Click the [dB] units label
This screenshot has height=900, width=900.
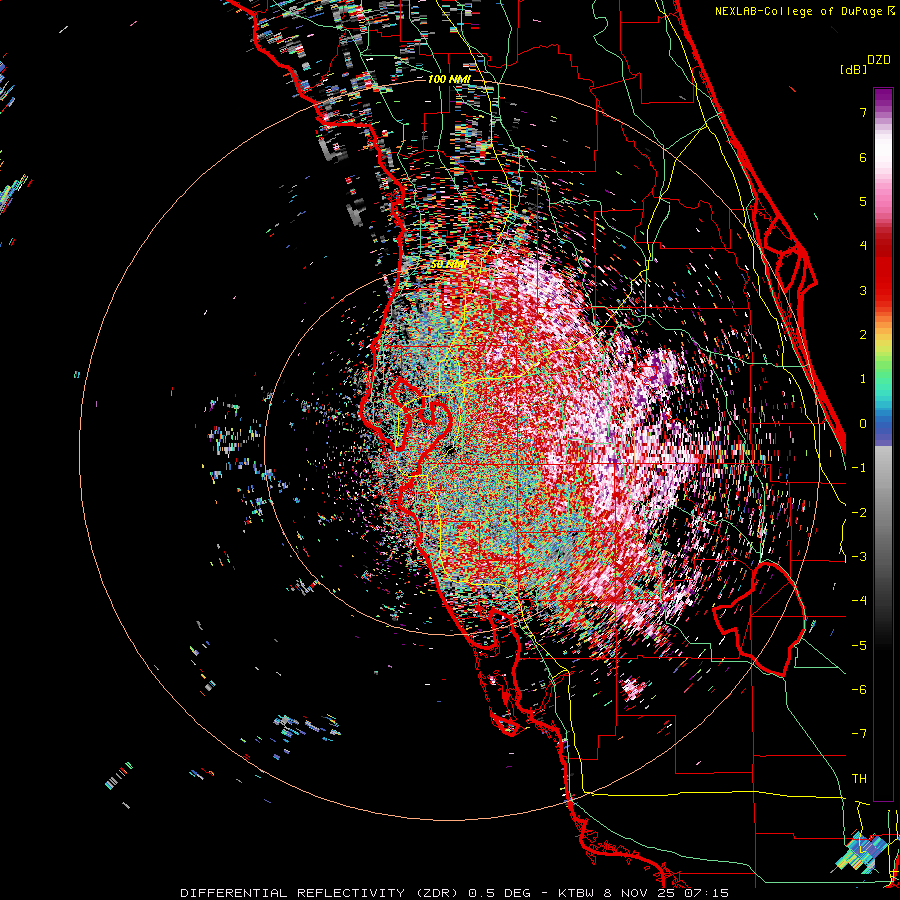pos(853,69)
